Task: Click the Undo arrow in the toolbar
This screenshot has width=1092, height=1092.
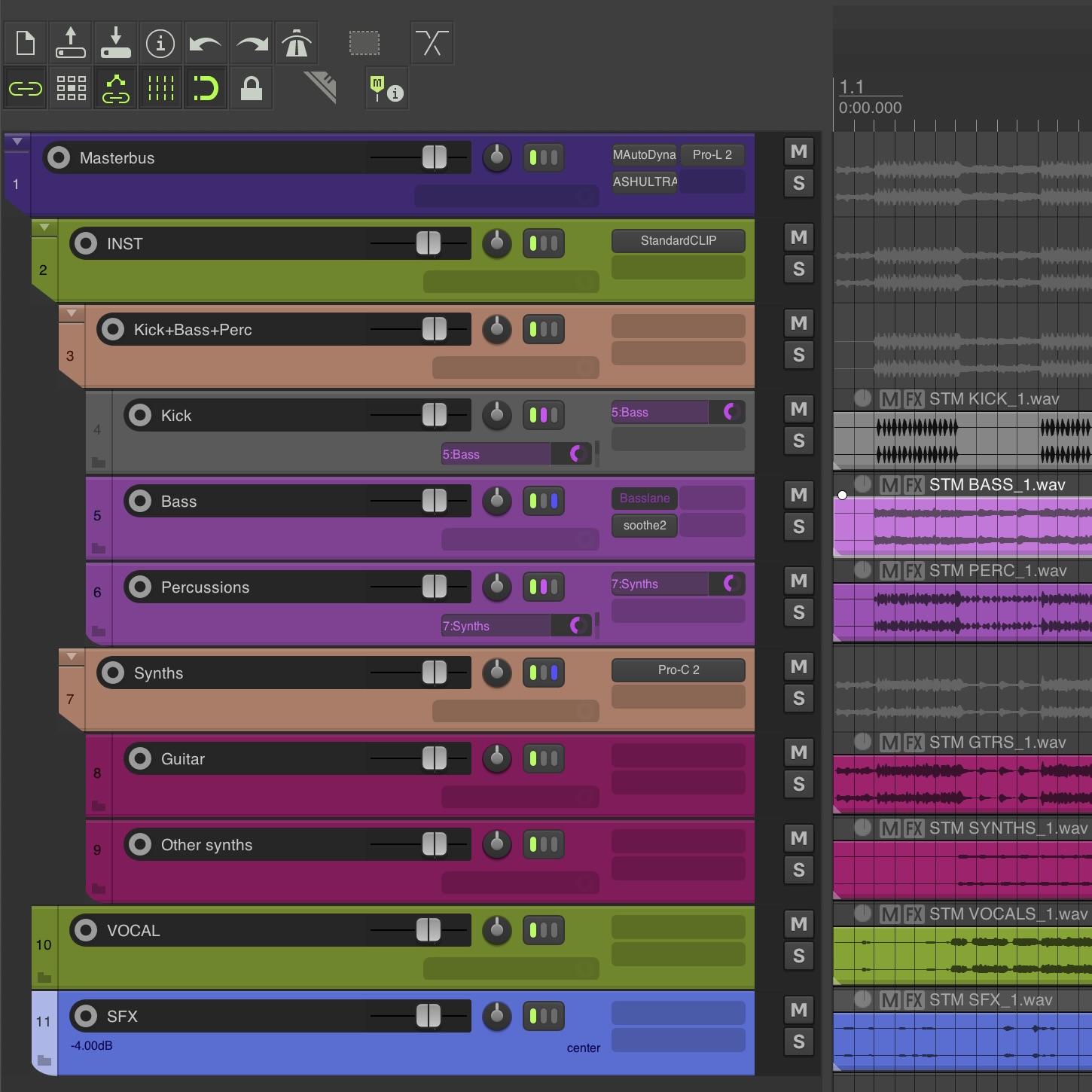Action: (205, 43)
